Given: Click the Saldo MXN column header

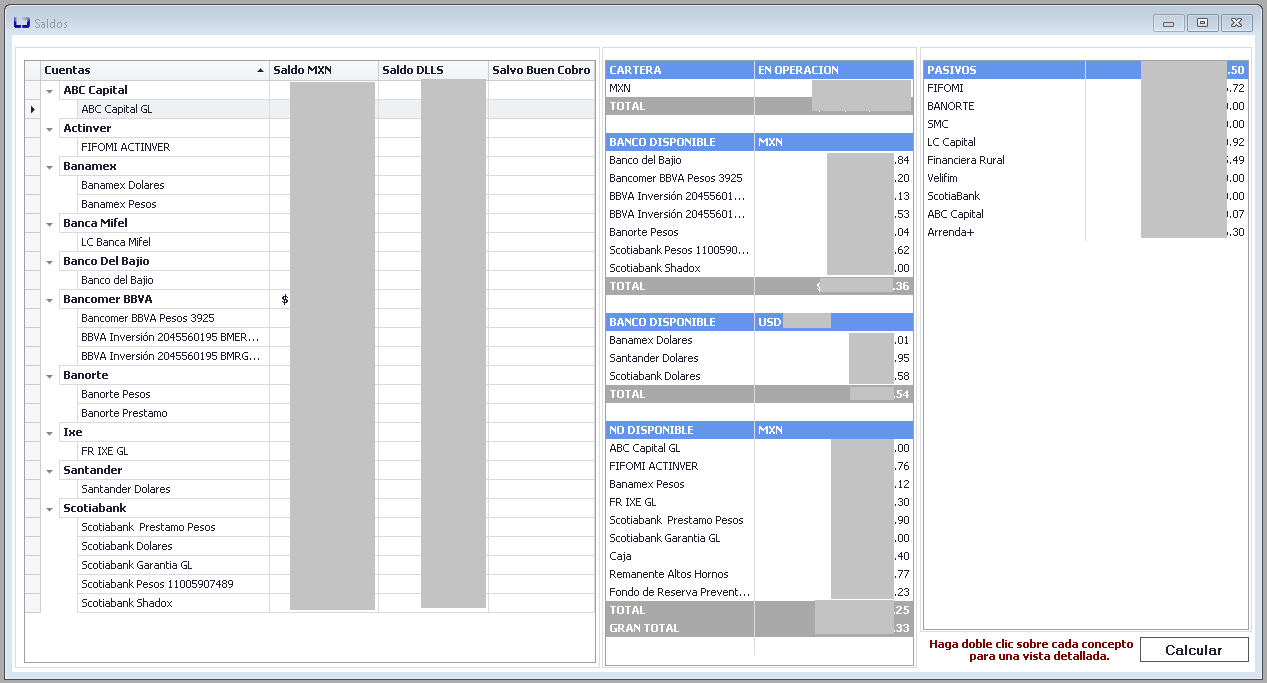Looking at the screenshot, I should [x=324, y=70].
